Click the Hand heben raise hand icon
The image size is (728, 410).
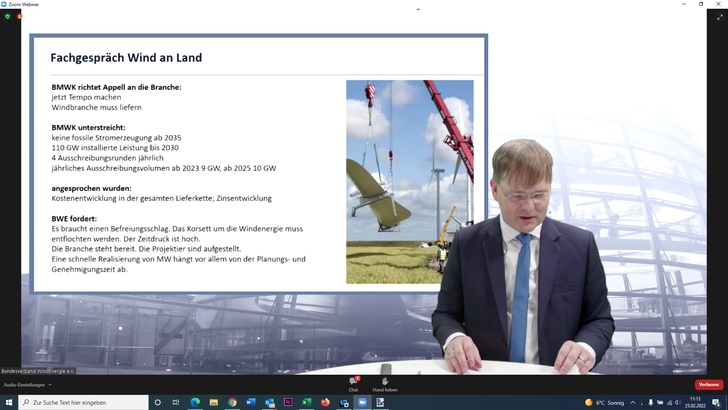point(385,383)
